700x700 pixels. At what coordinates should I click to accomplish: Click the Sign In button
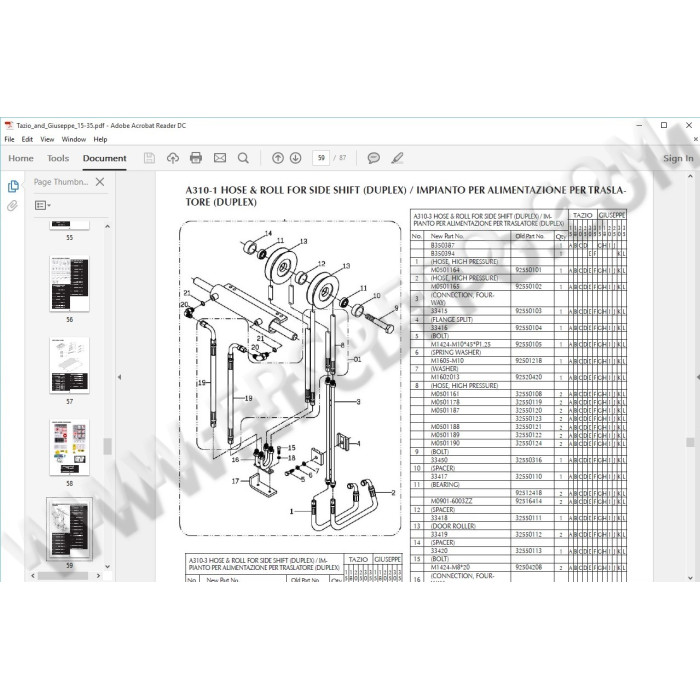(x=678, y=158)
